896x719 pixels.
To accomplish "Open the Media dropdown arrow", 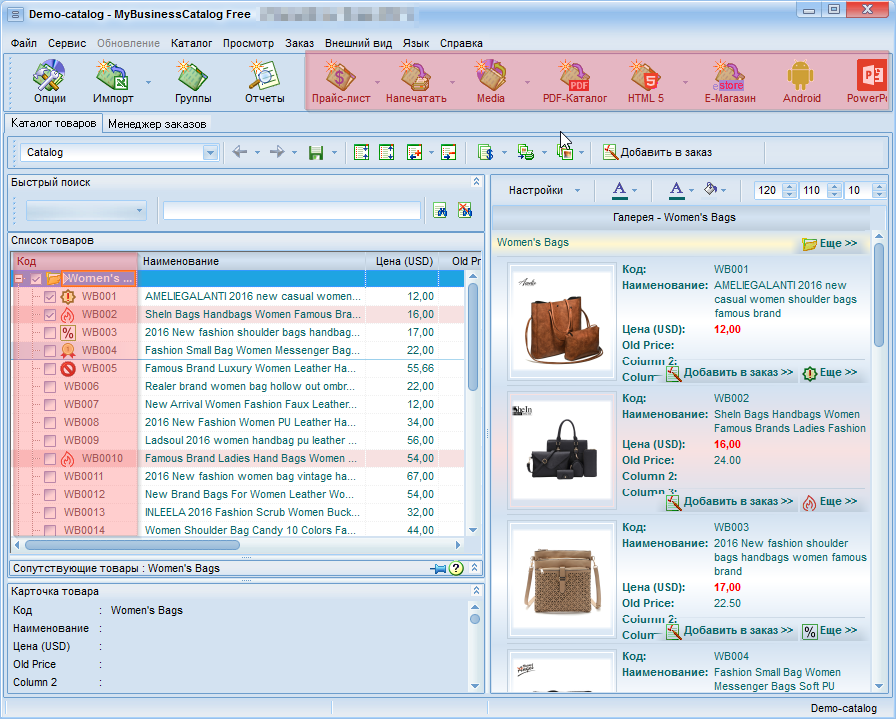I will 527,82.
